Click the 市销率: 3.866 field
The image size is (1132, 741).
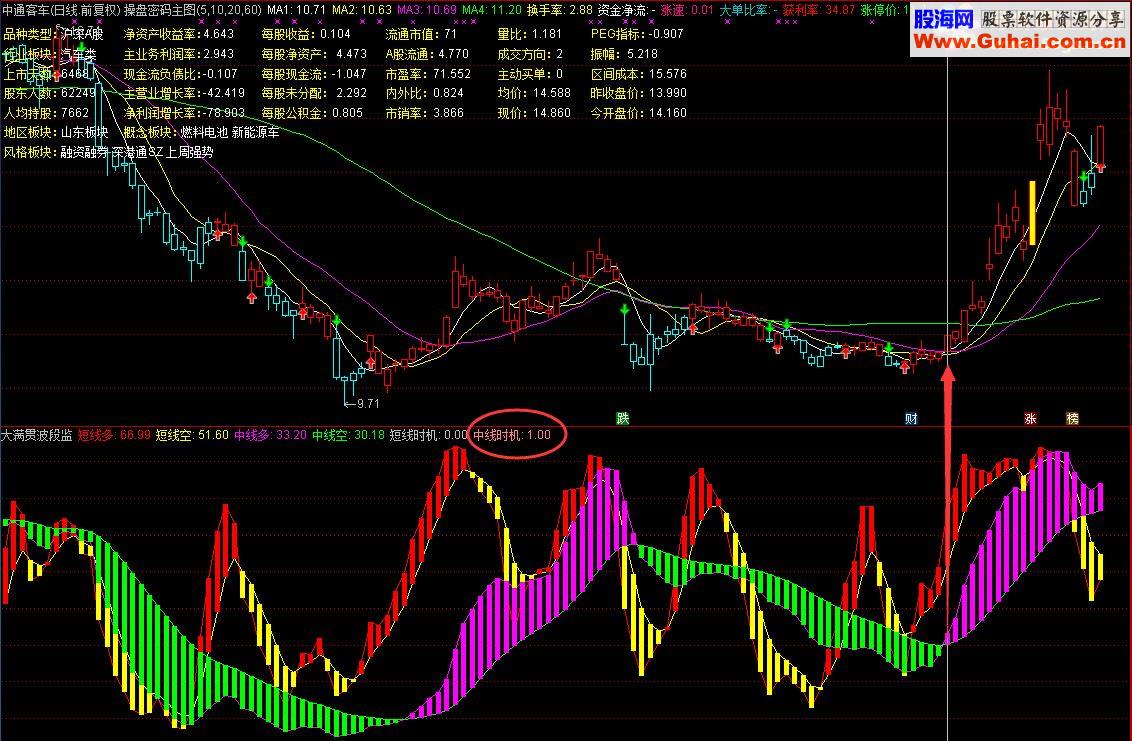pyautogui.click(x=424, y=113)
